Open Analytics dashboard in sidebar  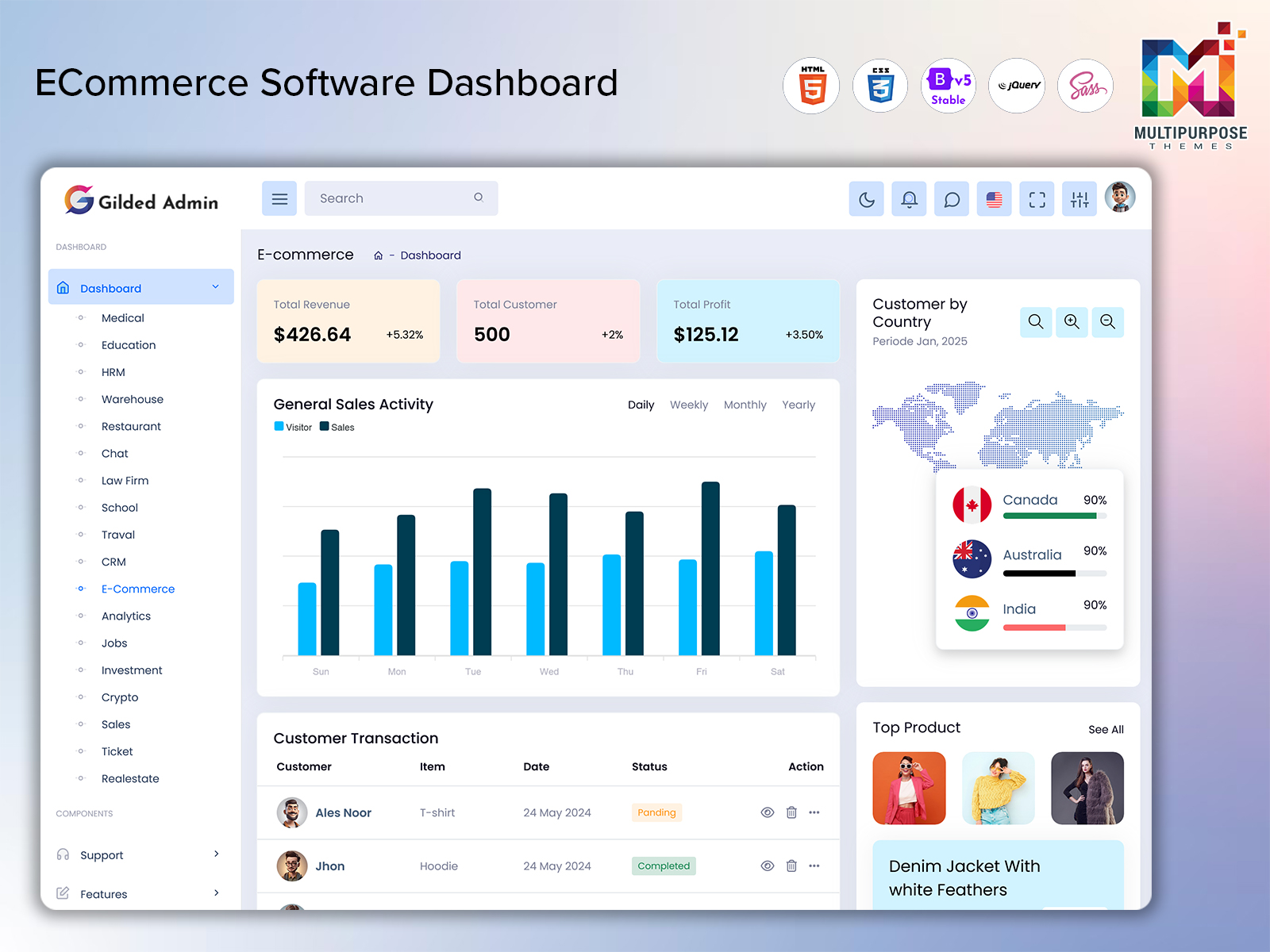point(126,616)
